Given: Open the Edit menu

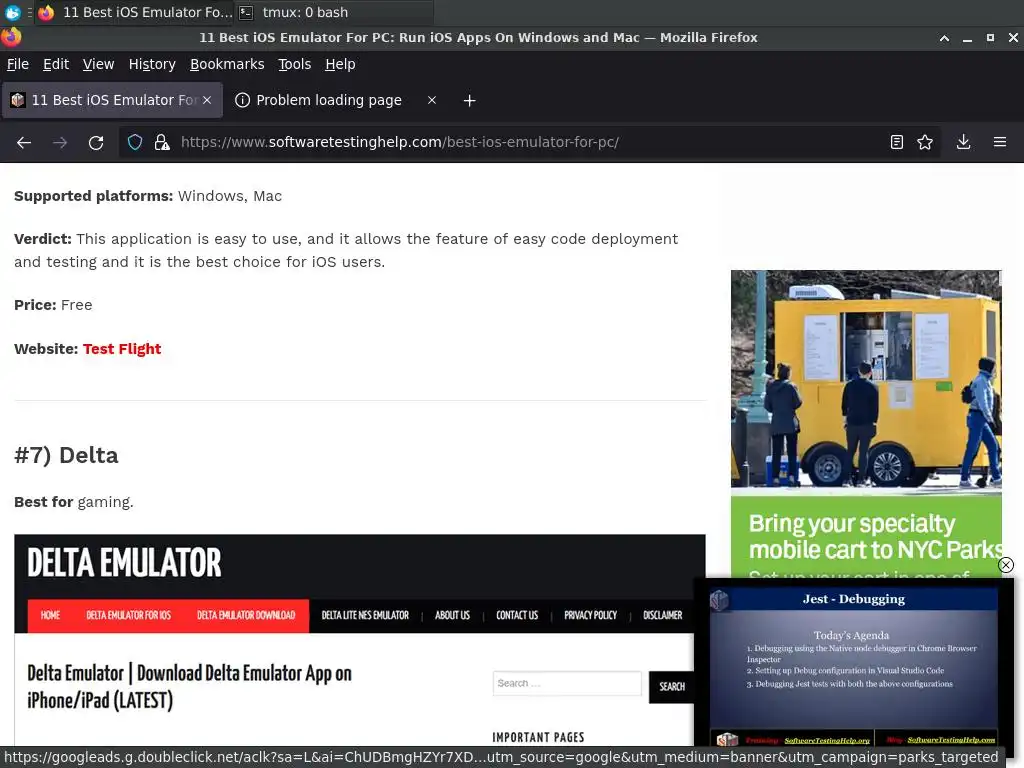Looking at the screenshot, I should (56, 64).
